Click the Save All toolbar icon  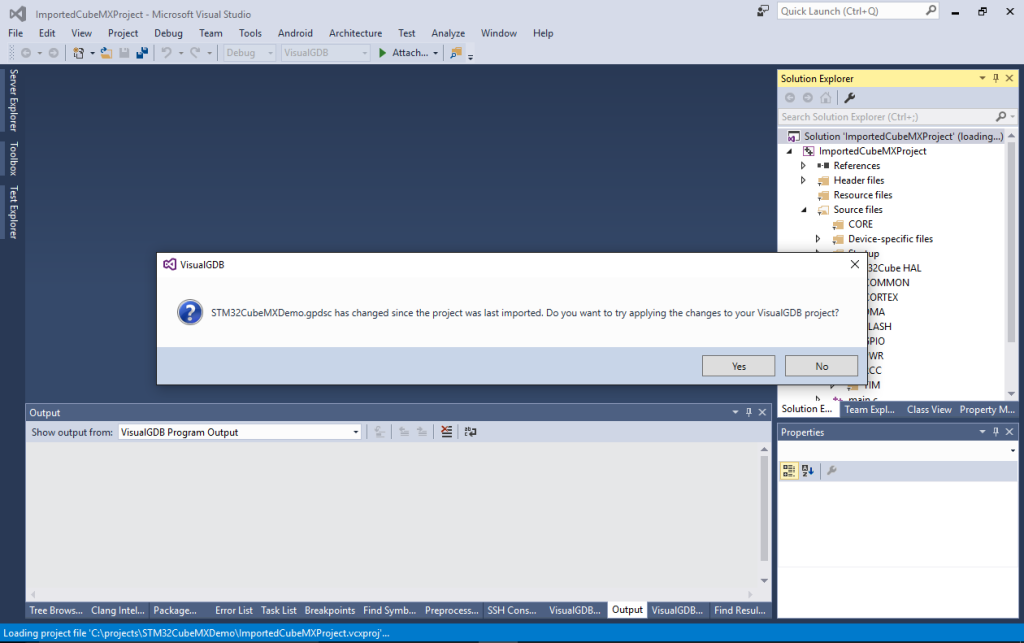click(x=142, y=53)
